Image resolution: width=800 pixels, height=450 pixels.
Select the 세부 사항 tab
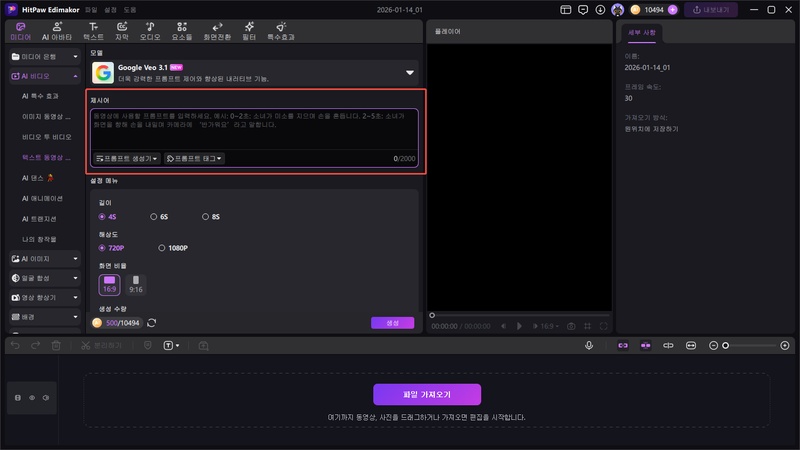pos(641,33)
